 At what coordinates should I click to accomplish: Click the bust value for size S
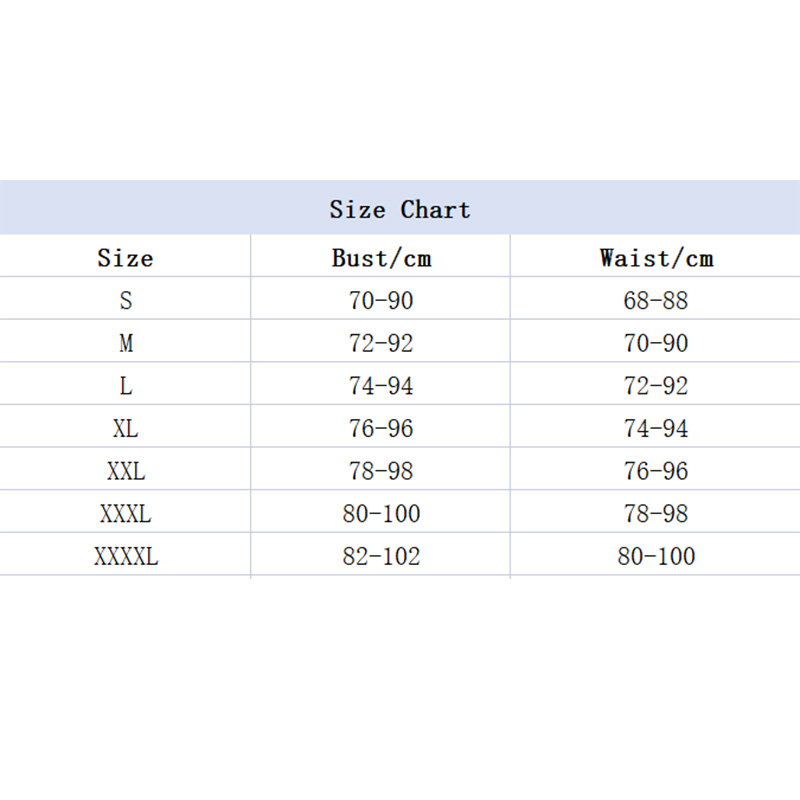pyautogui.click(x=381, y=300)
